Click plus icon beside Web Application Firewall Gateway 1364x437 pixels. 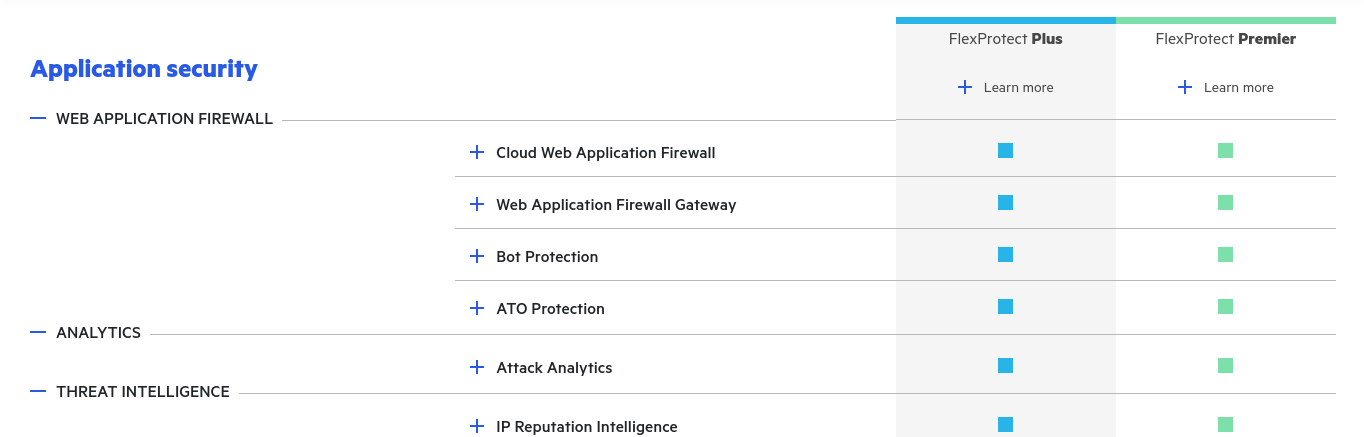tap(477, 204)
